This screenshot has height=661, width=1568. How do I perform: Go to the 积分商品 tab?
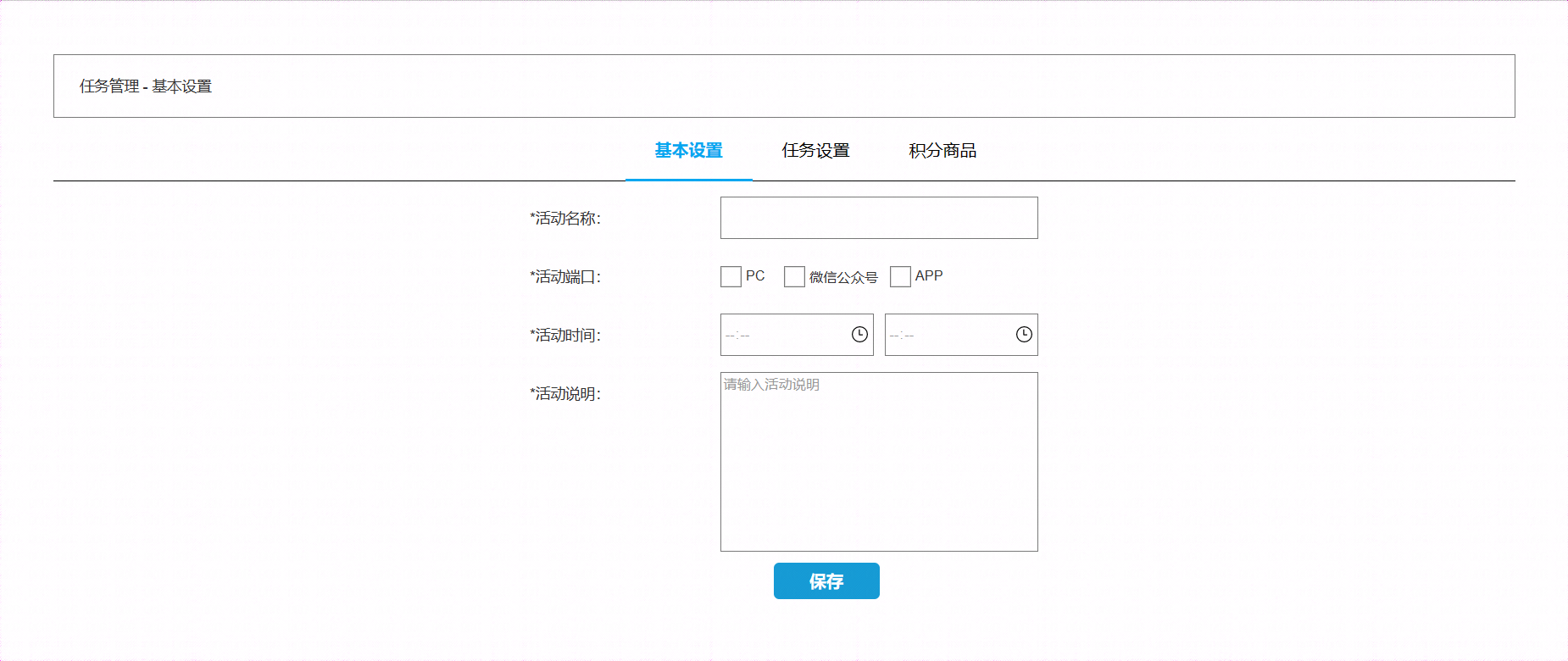(942, 151)
